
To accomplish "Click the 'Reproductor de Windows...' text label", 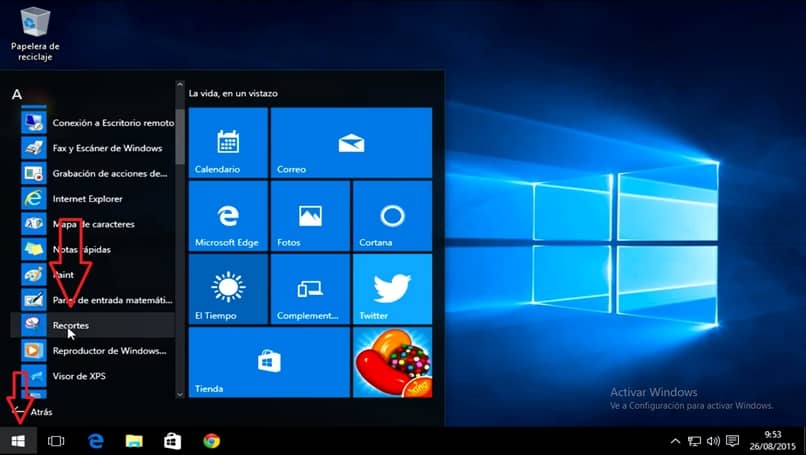I will [109, 351].
